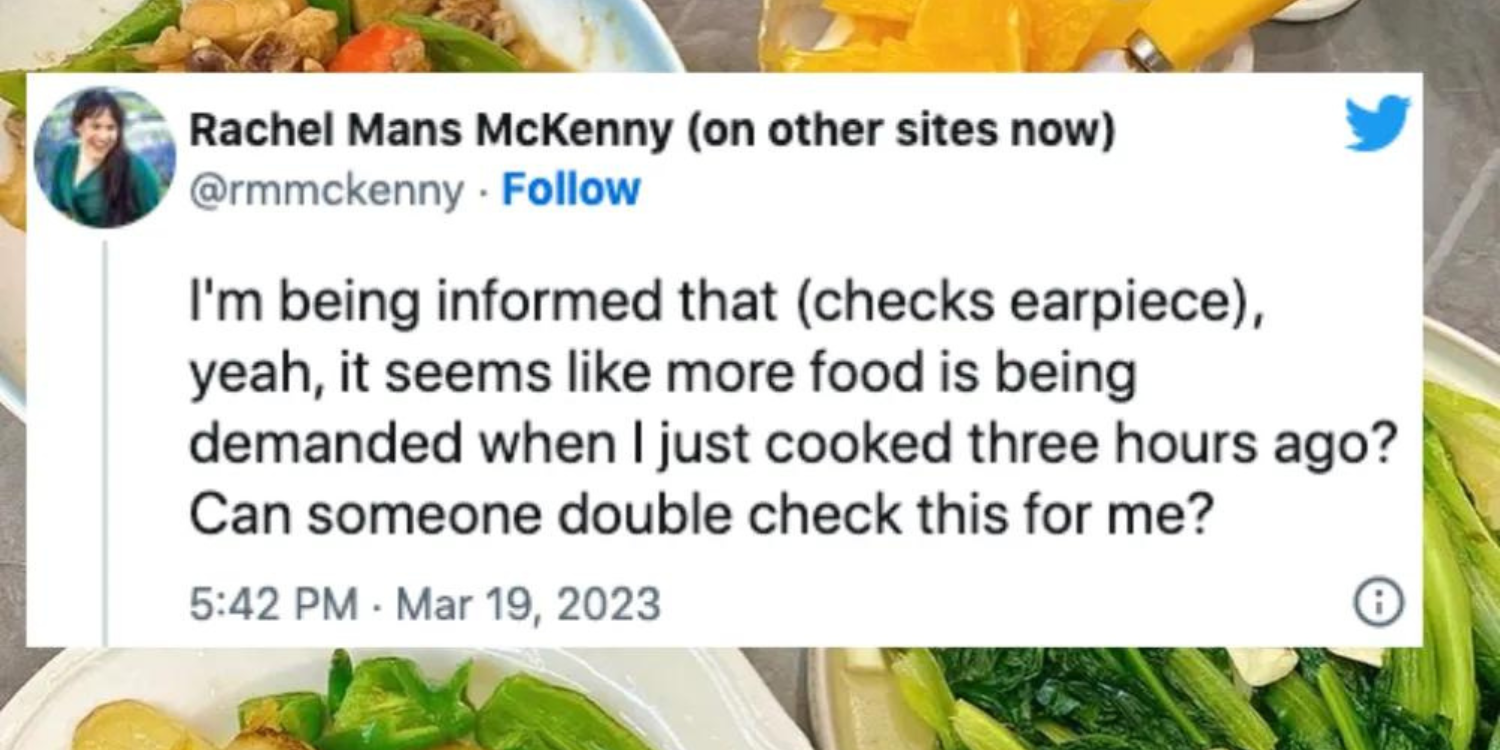
Task: Follow the @rmmckenny account
Action: [570, 189]
